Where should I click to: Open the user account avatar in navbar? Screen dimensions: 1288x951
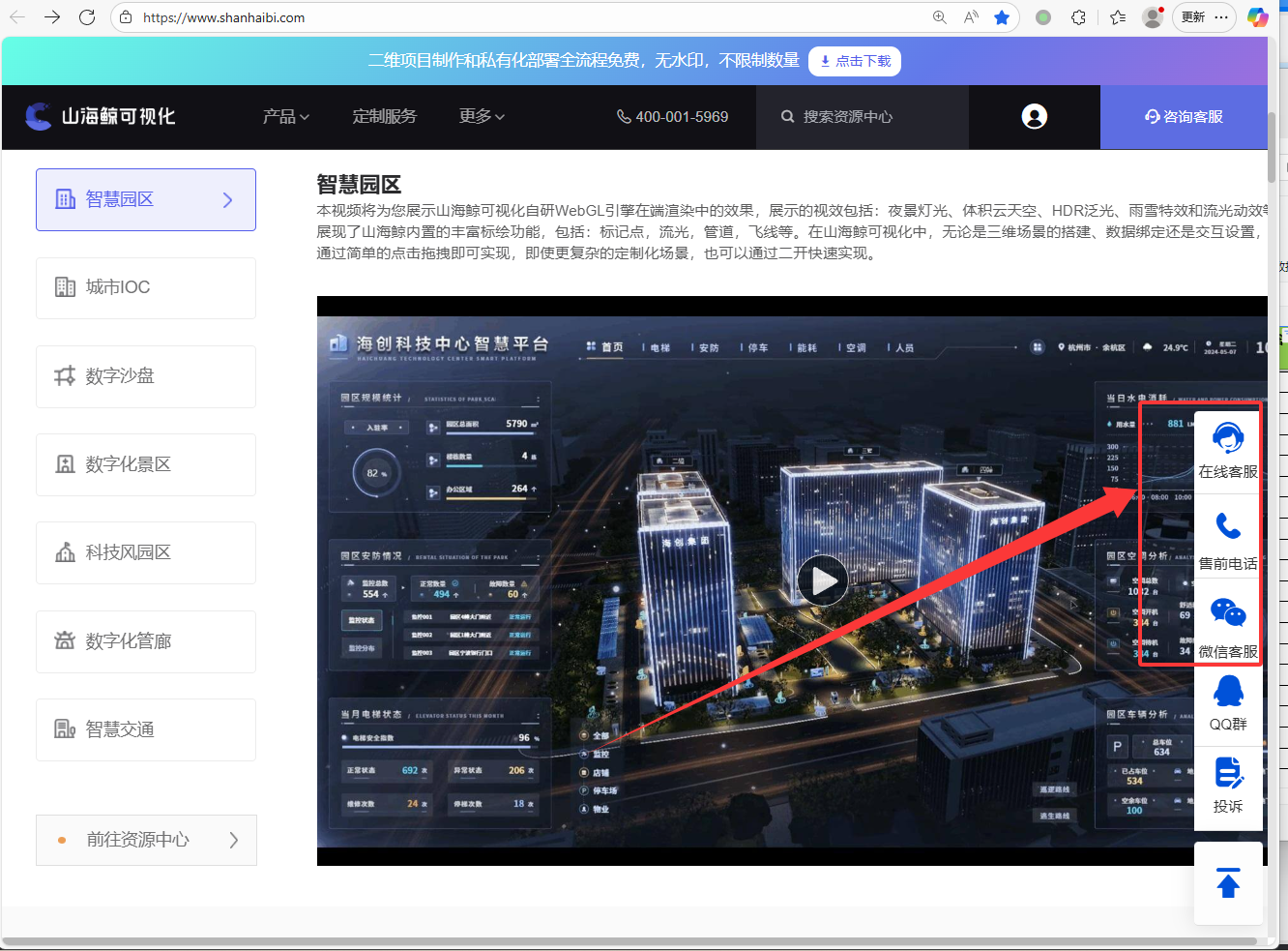(x=1035, y=116)
